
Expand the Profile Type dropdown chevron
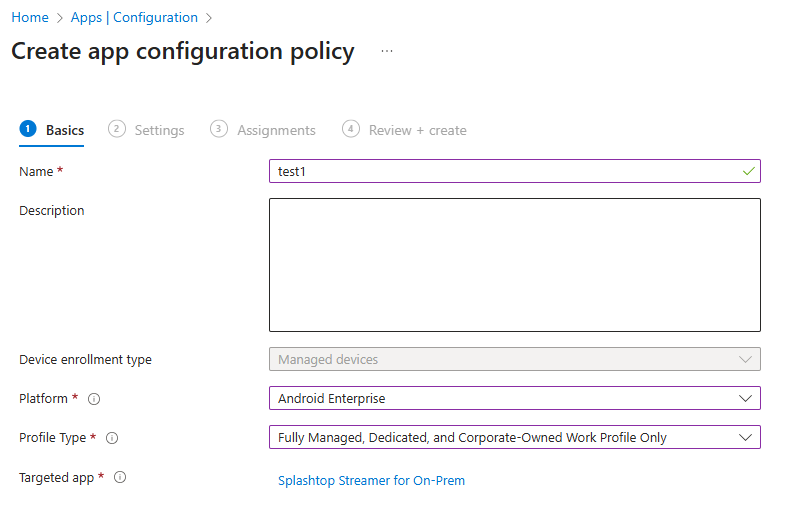[745, 437]
